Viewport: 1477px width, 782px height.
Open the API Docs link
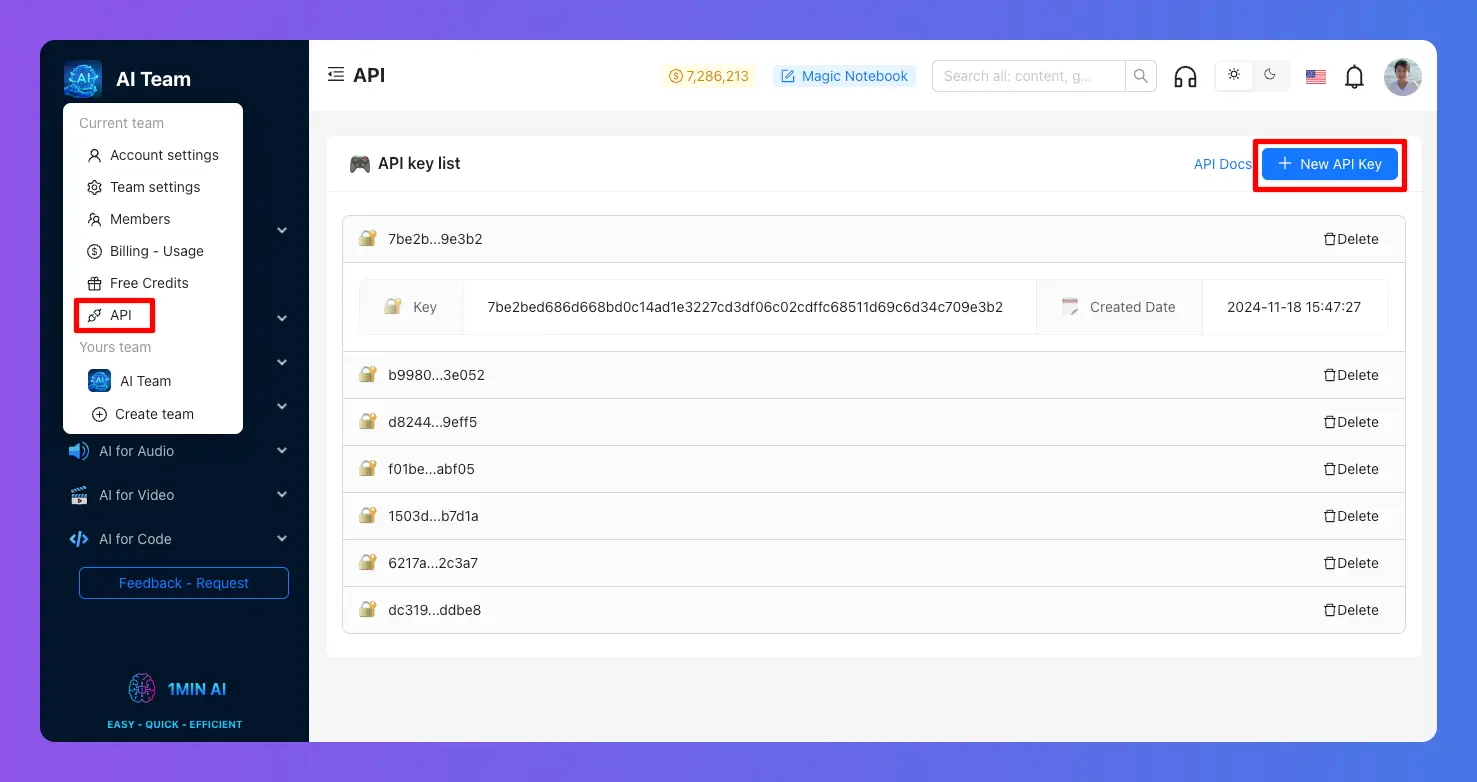click(x=1222, y=164)
